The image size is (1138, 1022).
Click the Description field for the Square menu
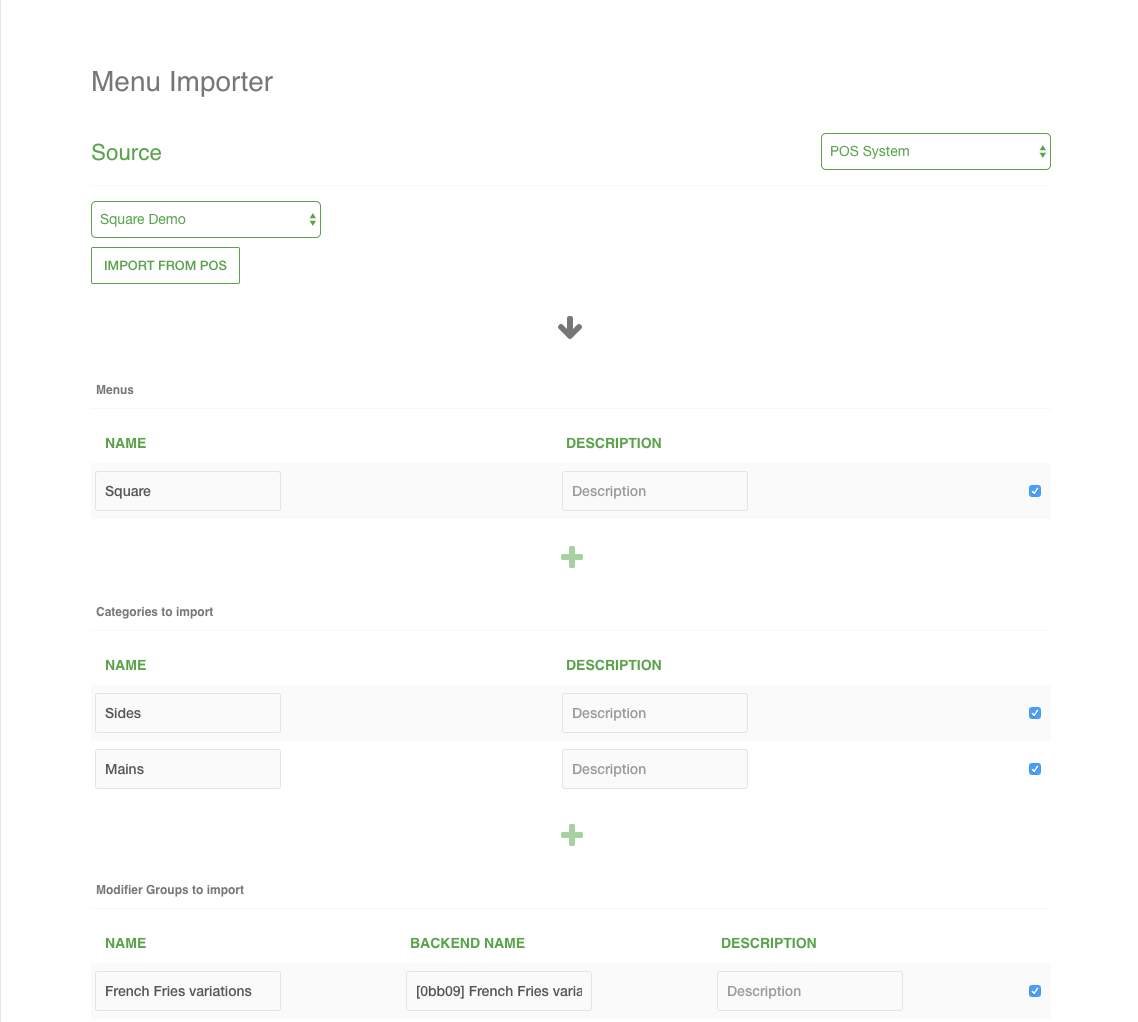[654, 491]
